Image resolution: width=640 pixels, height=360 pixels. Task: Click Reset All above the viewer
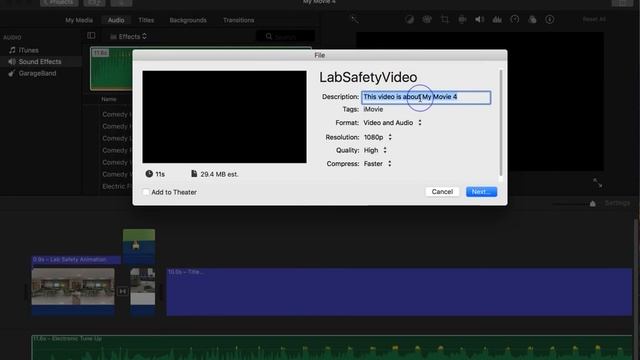pyautogui.click(x=594, y=19)
